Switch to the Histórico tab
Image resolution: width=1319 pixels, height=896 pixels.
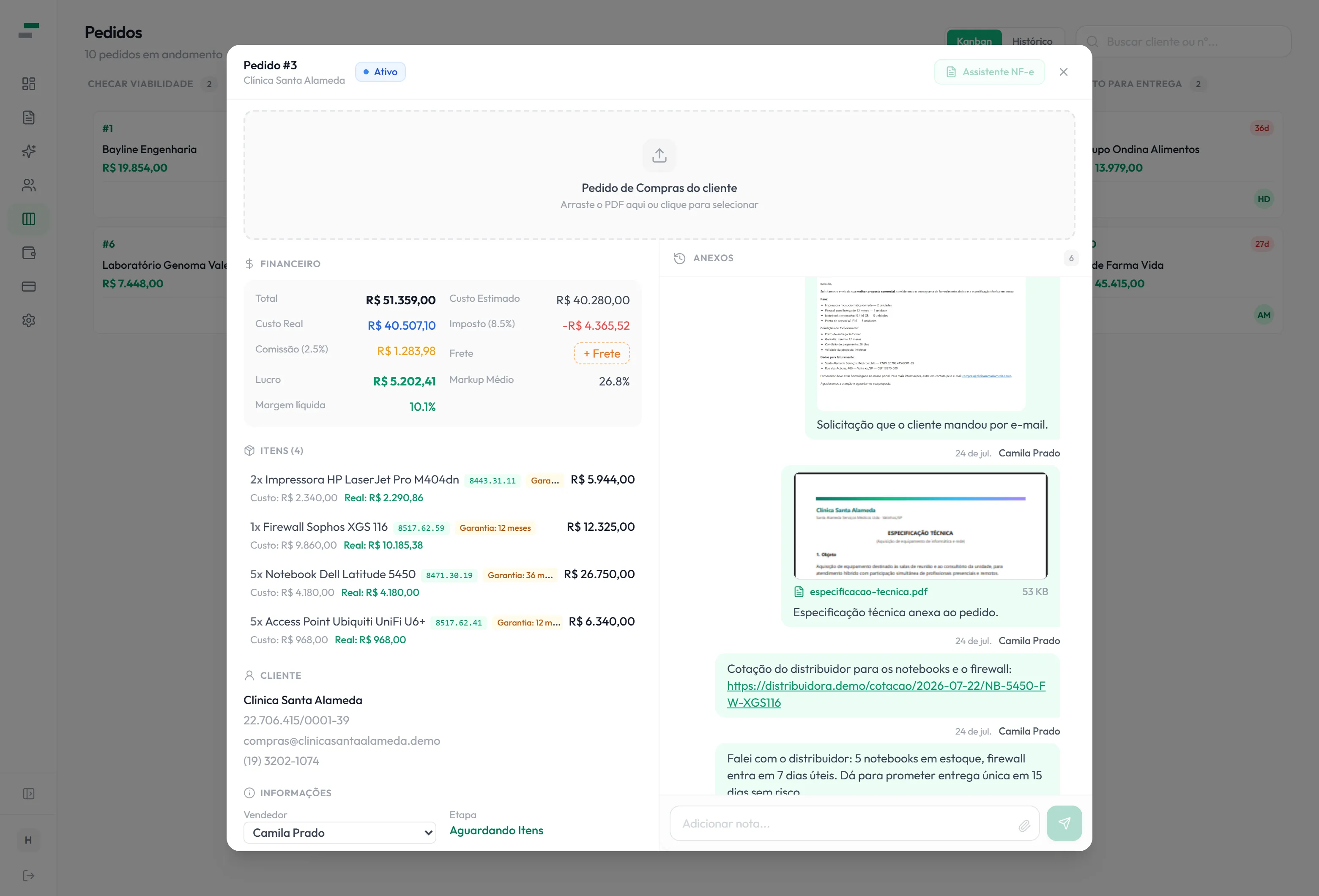click(x=1032, y=41)
